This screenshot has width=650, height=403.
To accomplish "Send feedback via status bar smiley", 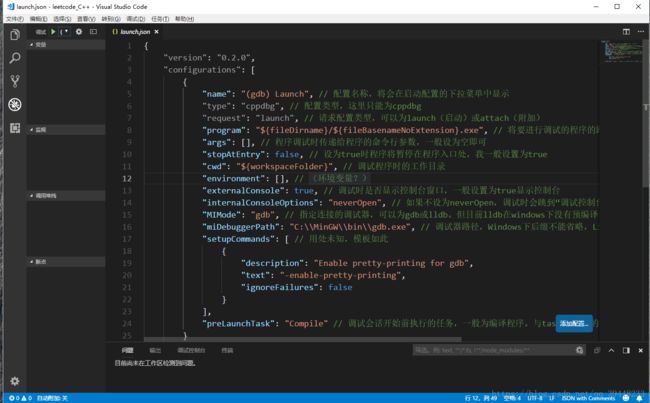I will (626, 398).
